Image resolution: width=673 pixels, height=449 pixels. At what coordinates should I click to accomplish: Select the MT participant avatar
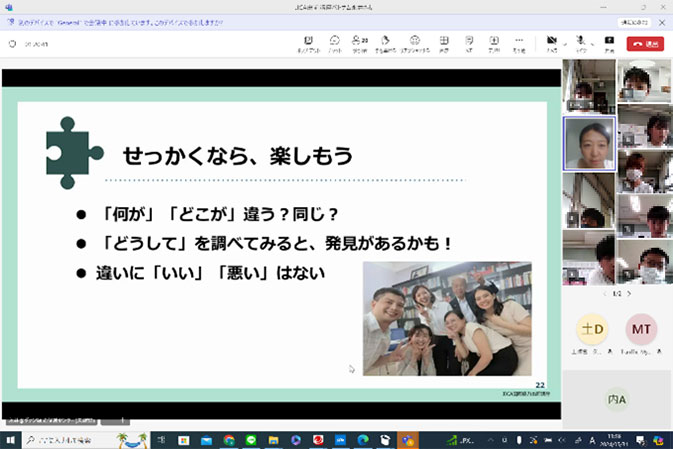641,329
